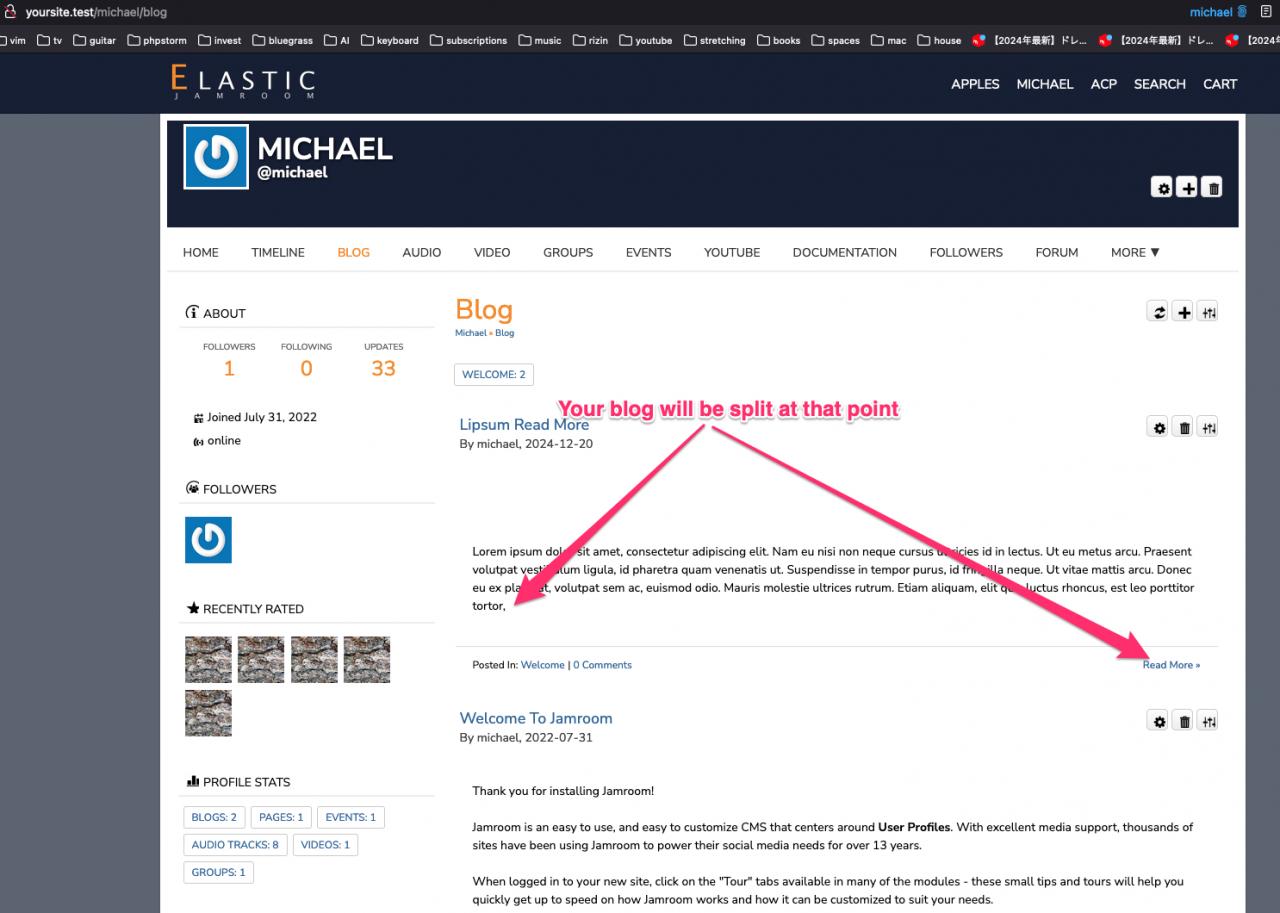Select the BLOG profile tab
The width and height of the screenshot is (1280, 913).
pyautogui.click(x=354, y=252)
